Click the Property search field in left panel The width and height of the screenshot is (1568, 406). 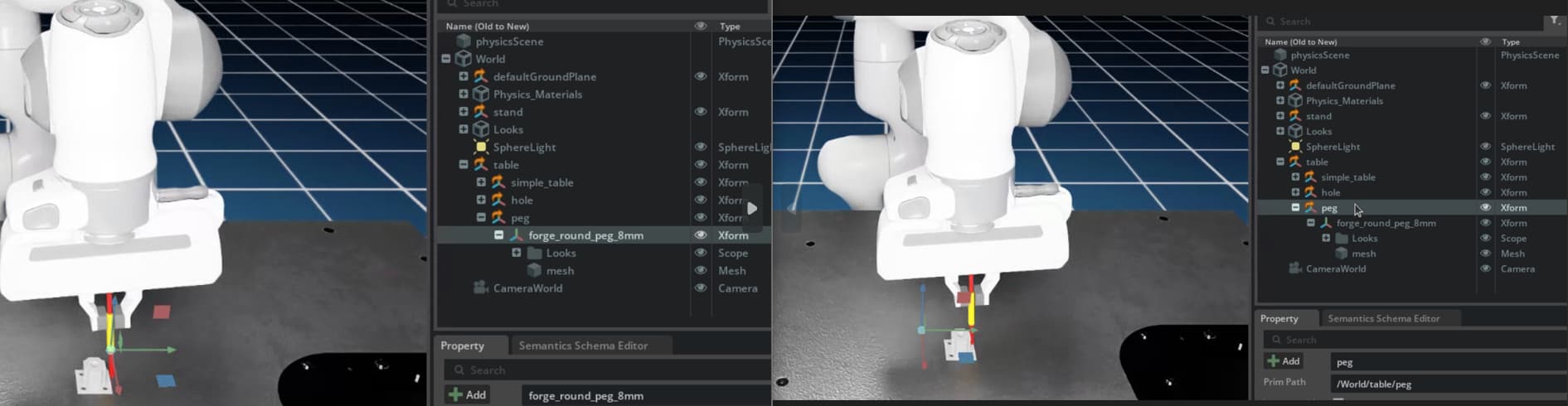tap(607, 370)
